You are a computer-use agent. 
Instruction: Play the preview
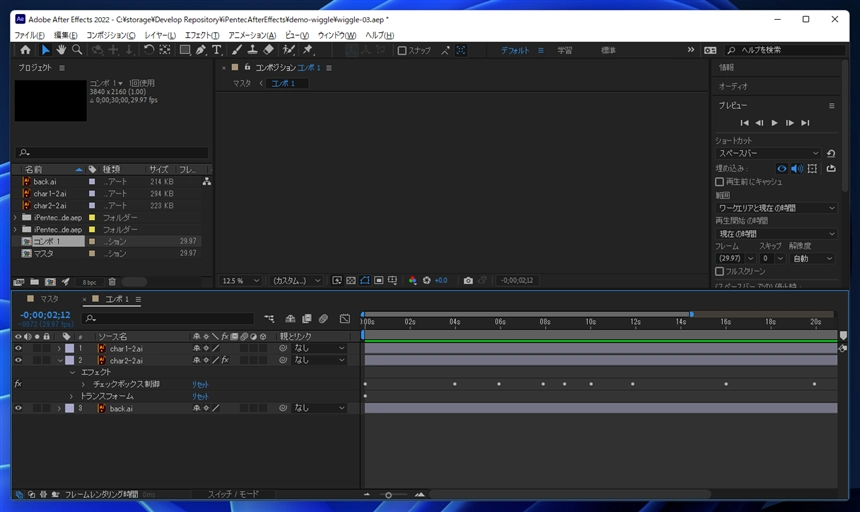coord(774,123)
